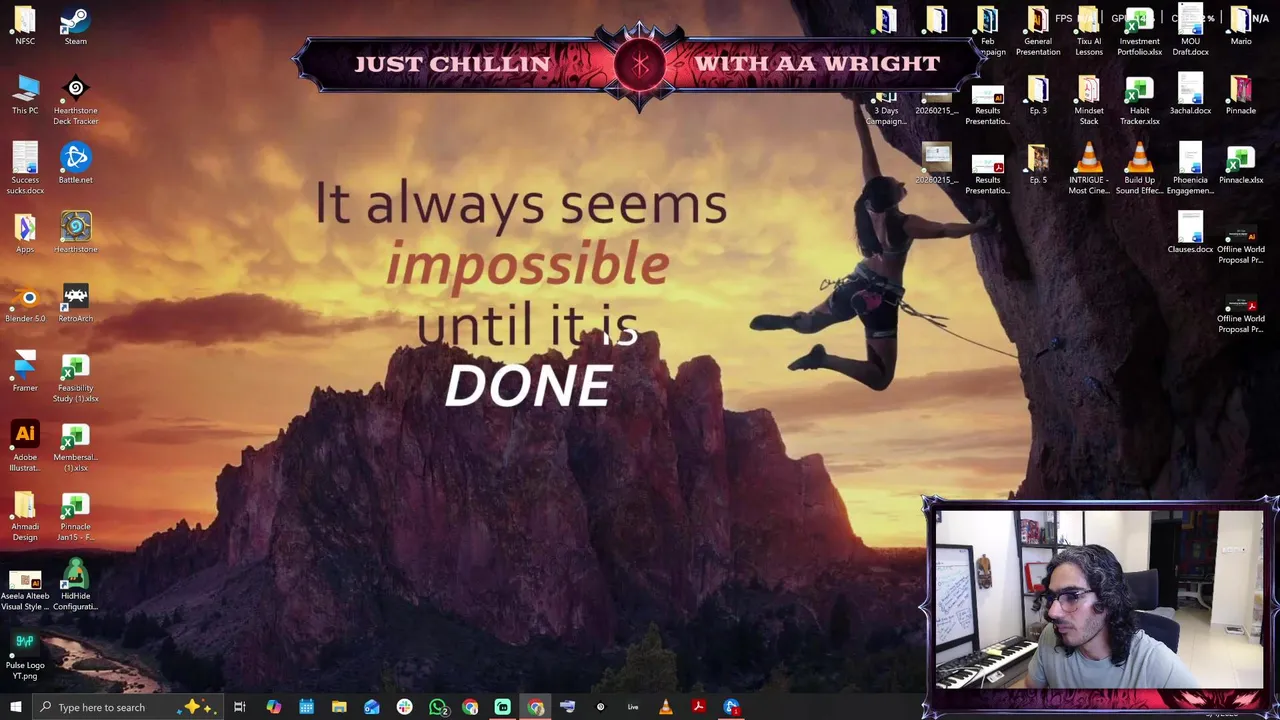Open the Calendar app on the taskbar

pyautogui.click(x=306, y=707)
